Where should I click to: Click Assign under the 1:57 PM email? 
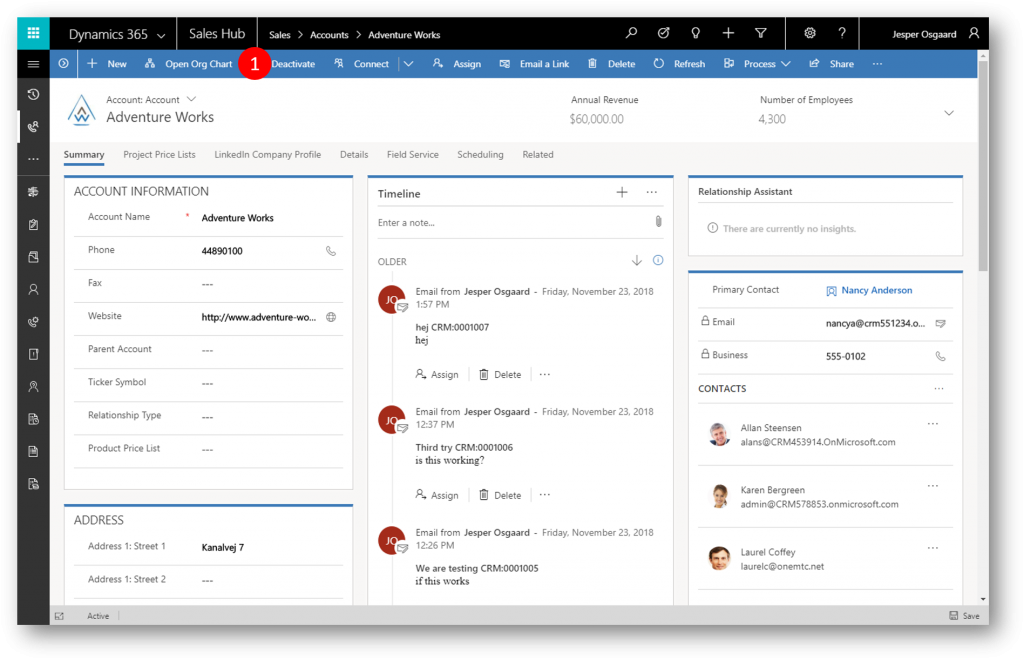437,375
